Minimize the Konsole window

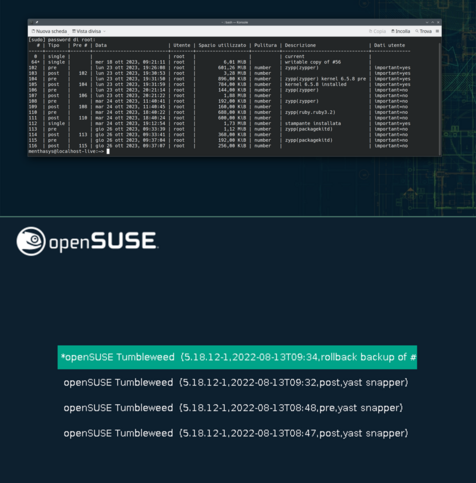[x=427, y=22]
